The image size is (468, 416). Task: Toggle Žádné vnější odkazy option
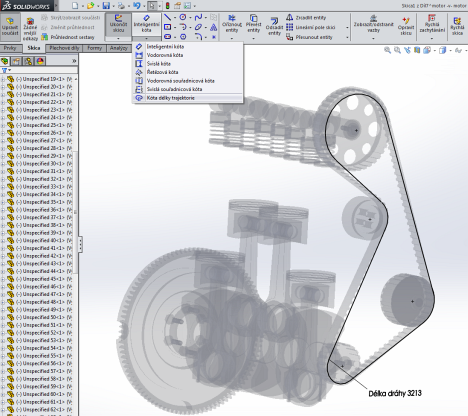[30, 29]
